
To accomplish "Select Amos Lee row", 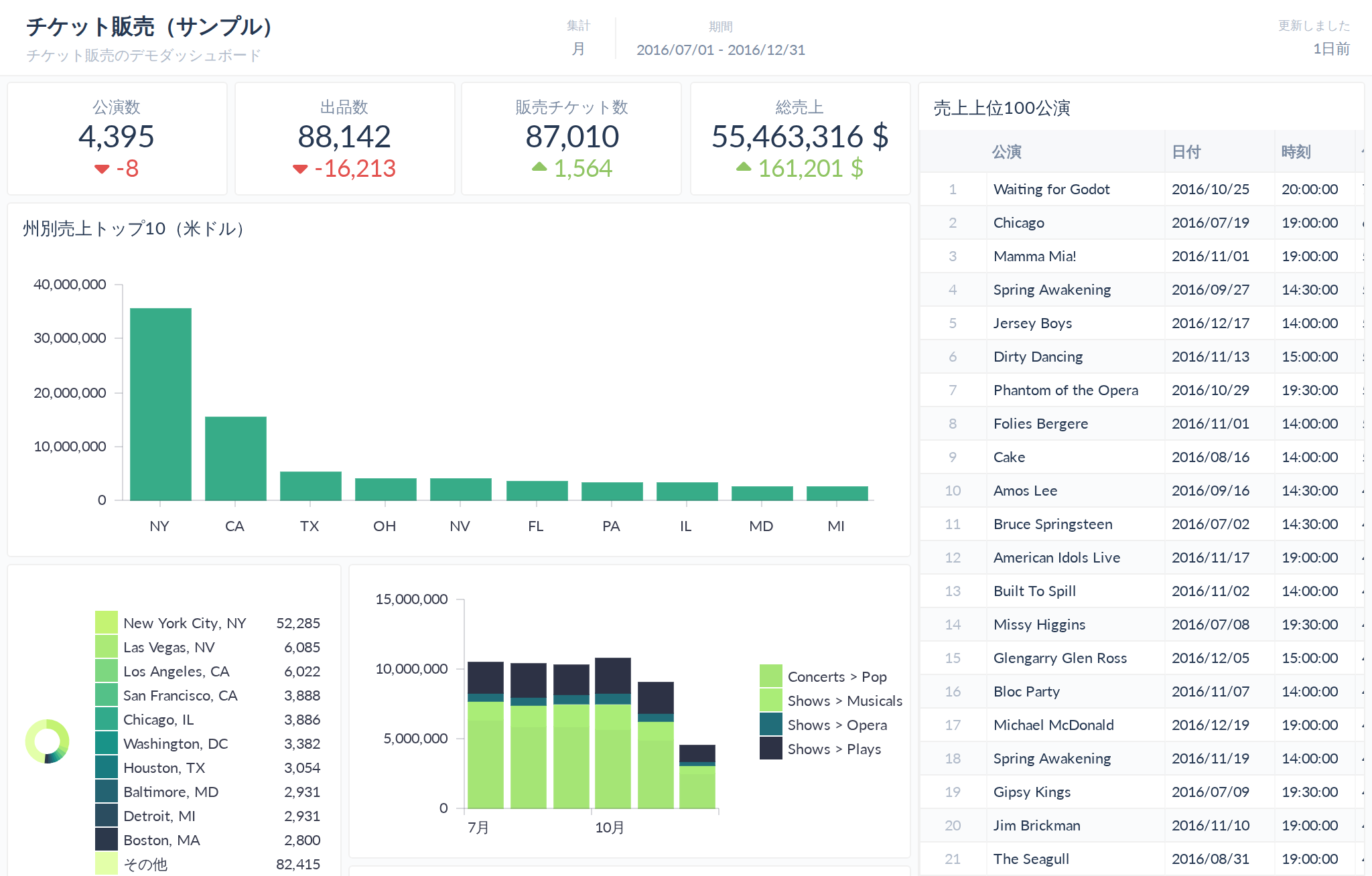I will point(1142,490).
